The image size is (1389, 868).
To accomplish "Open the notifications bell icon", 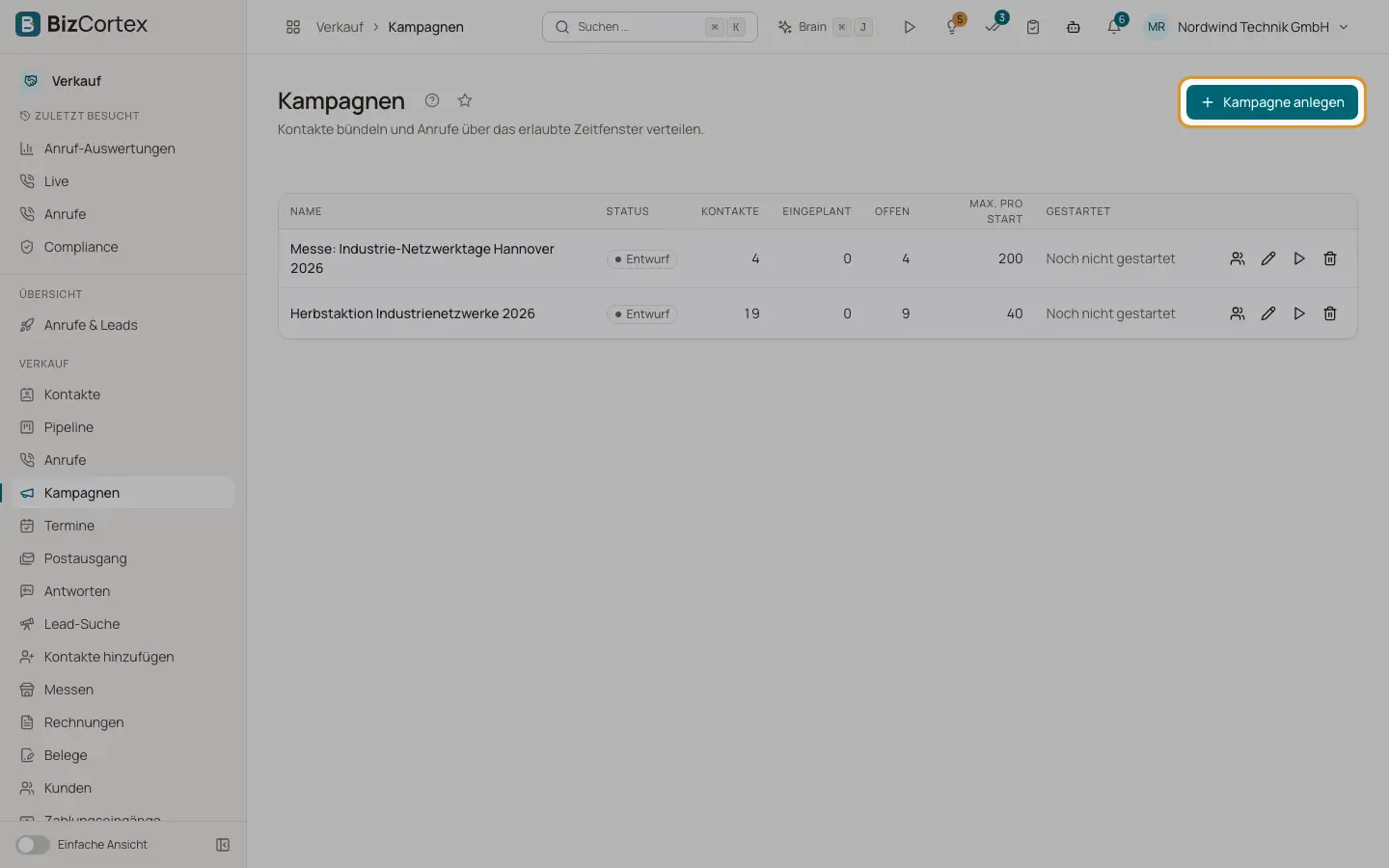I will pyautogui.click(x=1114, y=27).
